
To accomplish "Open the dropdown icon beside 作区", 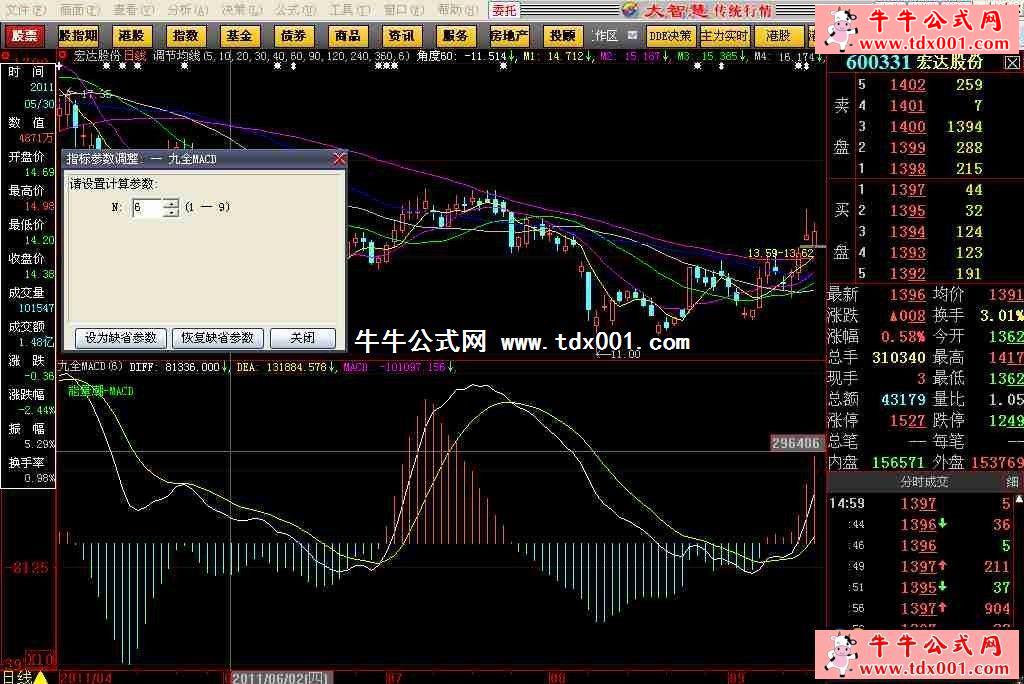I will 632,35.
